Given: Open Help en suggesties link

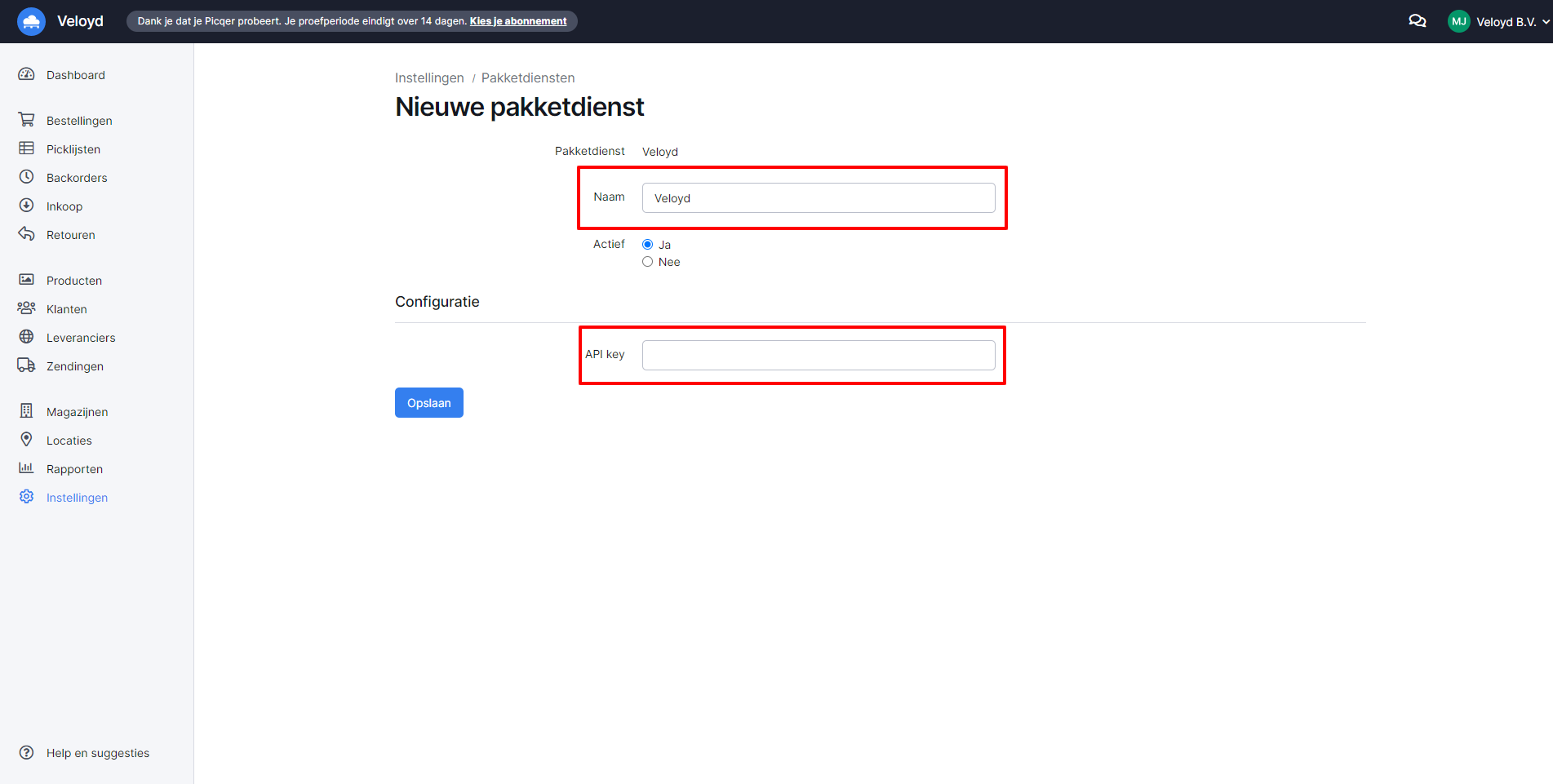Looking at the screenshot, I should (98, 753).
